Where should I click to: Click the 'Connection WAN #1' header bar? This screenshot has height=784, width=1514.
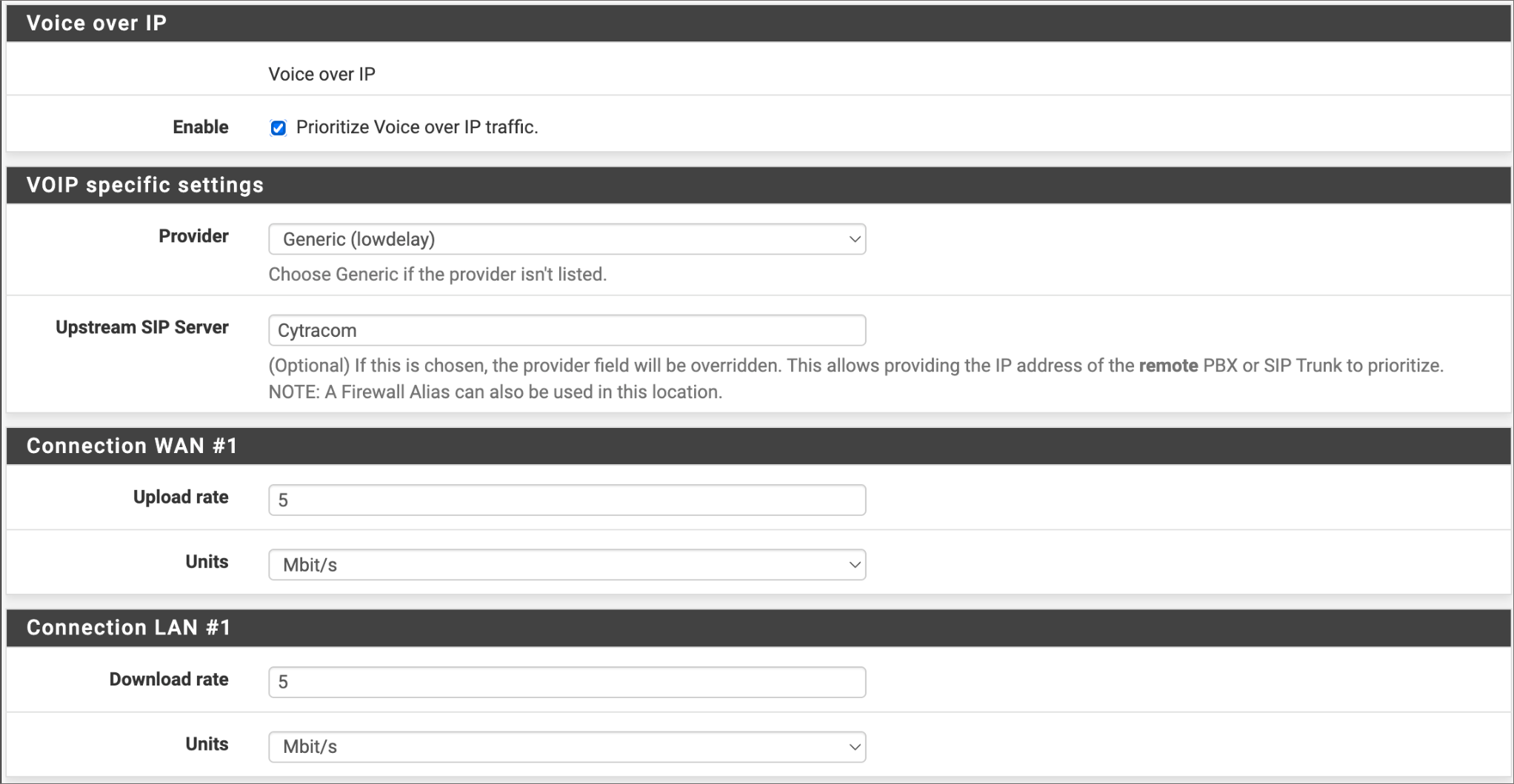pyautogui.click(x=132, y=446)
